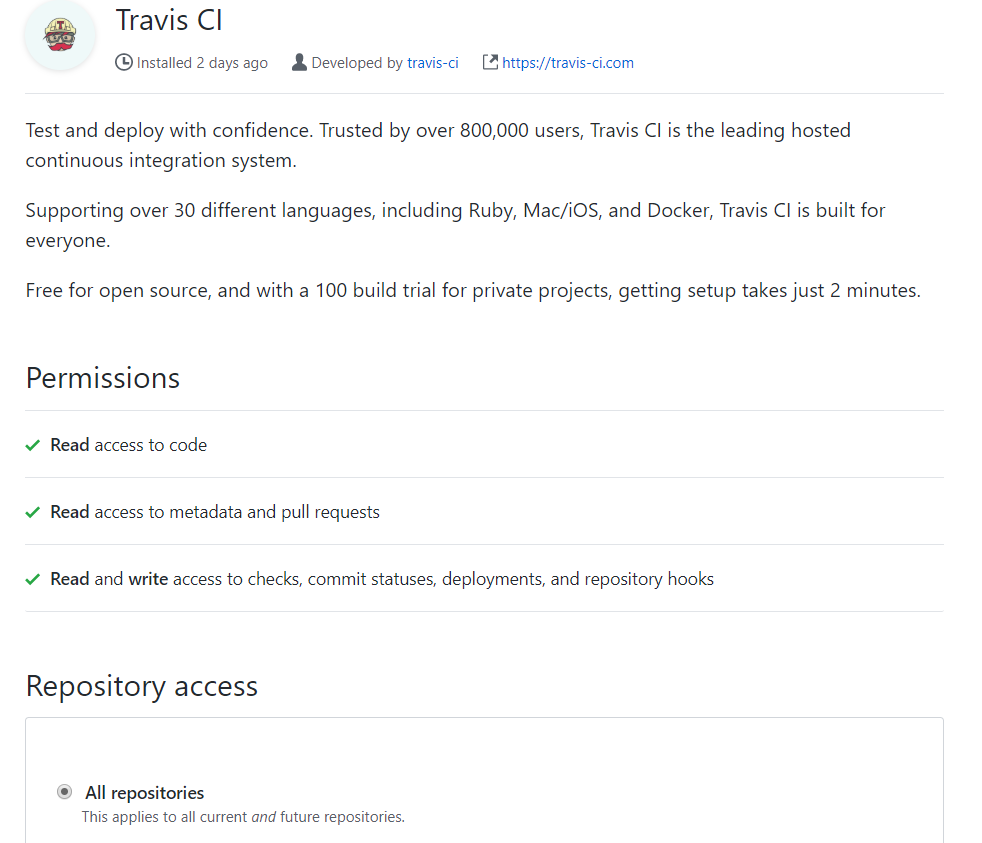This screenshot has width=982, height=843.
Task: Click the Travis CI page title
Action: [169, 20]
